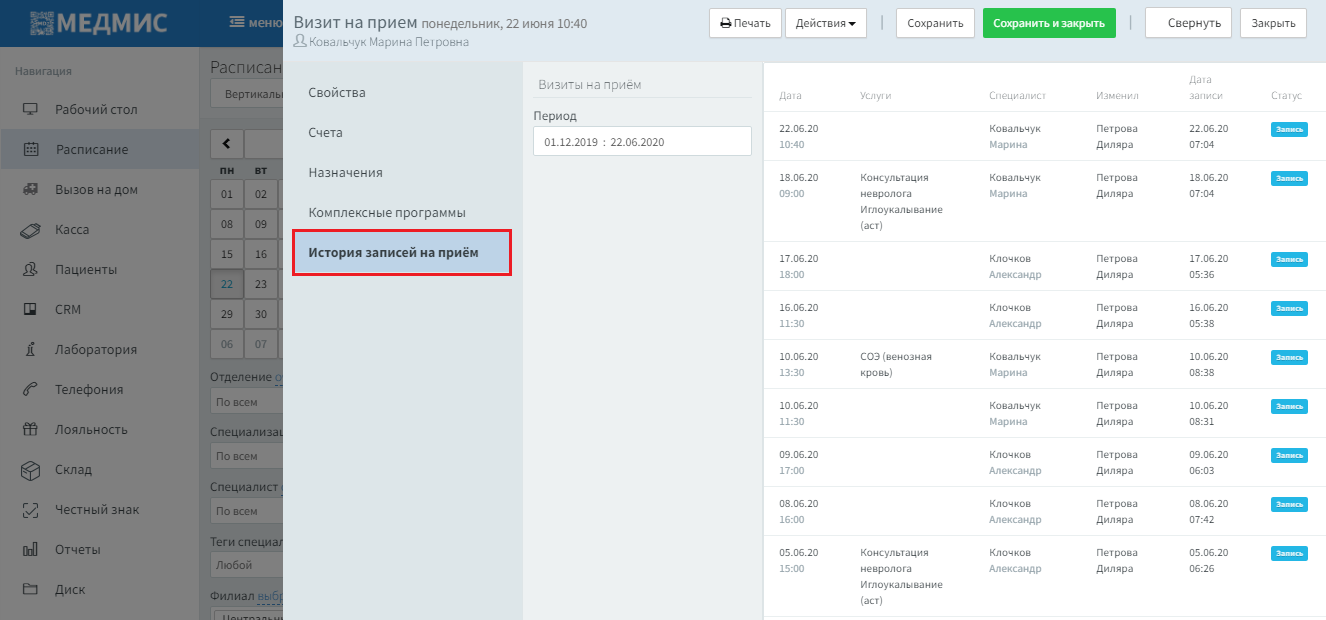The height and width of the screenshot is (620, 1326).
Task: Click Запись status for 22.06.20 10:40 visit
Action: 1289,129
